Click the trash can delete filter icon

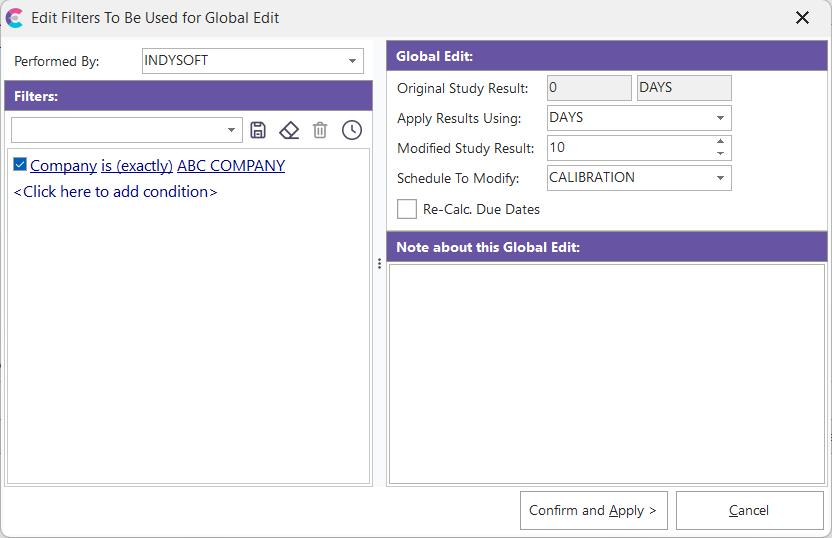(x=320, y=130)
